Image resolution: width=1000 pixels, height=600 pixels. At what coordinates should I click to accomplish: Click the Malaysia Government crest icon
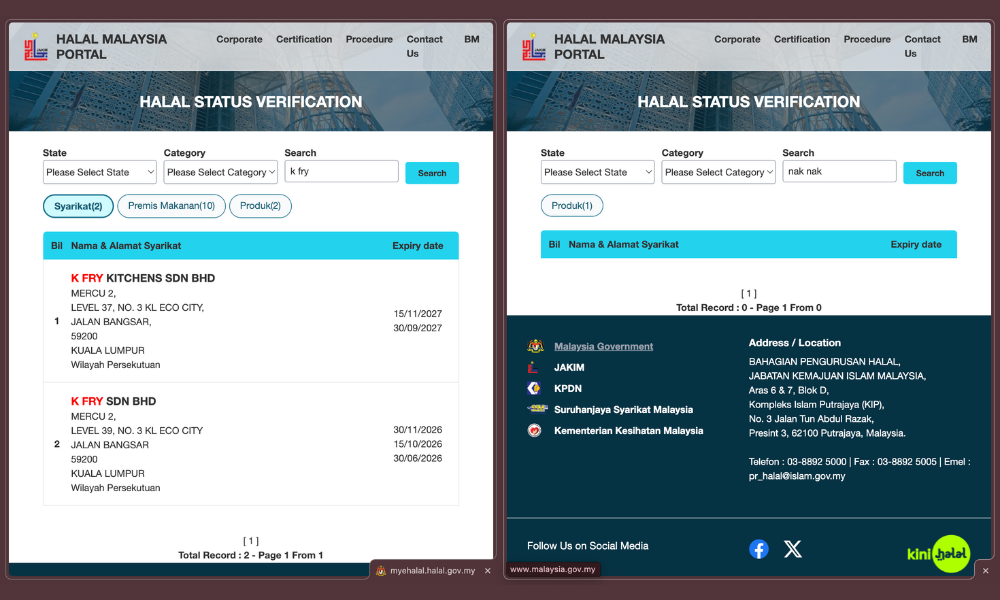535,346
